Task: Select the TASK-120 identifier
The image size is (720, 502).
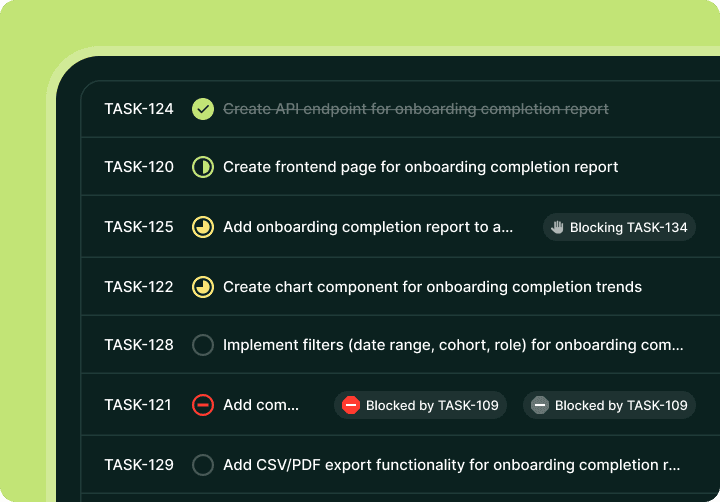Action: coord(139,167)
